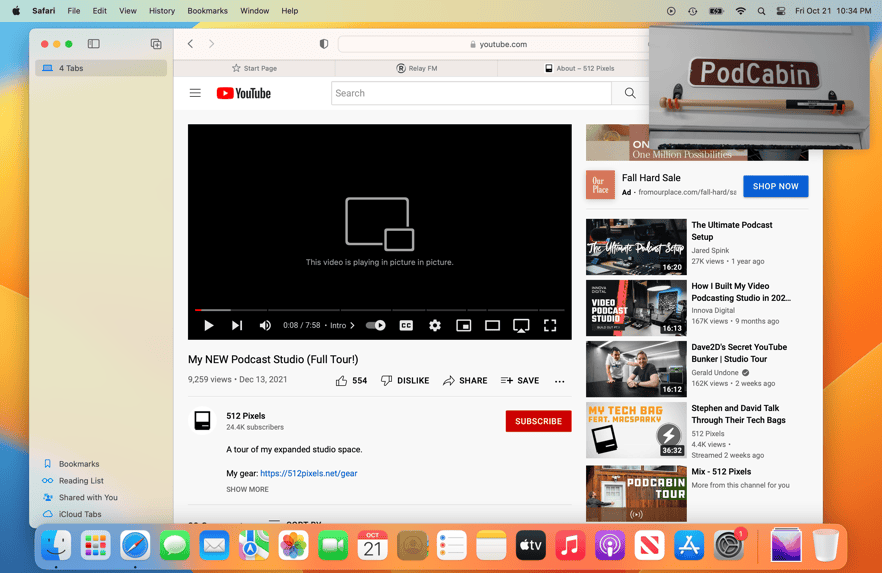Viewport: 882px width, 573px height.
Task: Select the 4 Tabs sidebar group
Action: pyautogui.click(x=101, y=68)
